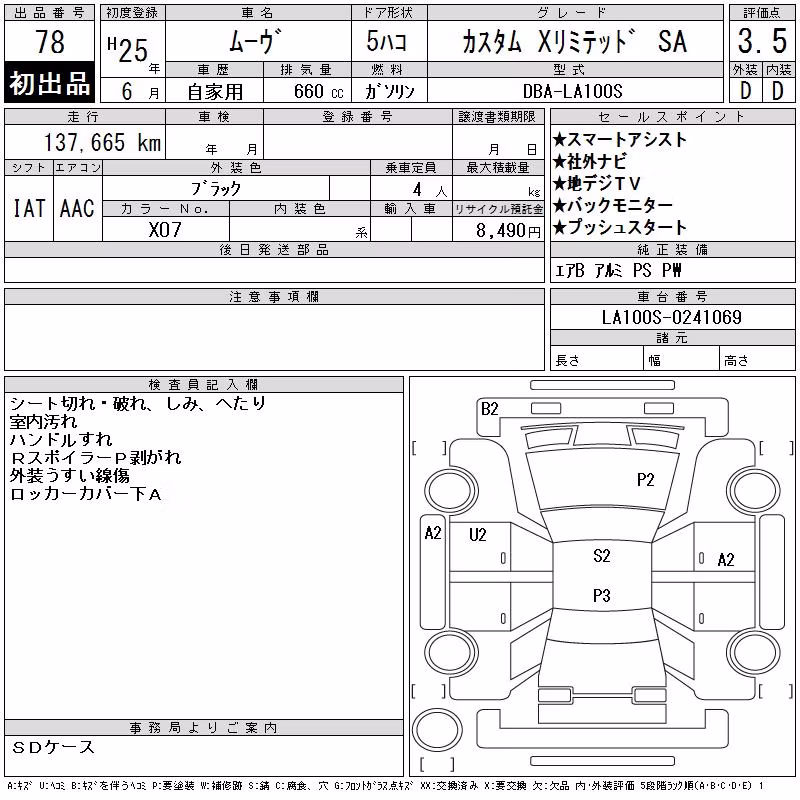This screenshot has height=800, width=800.
Task: Select sales point "★プッシュスタート"
Action: (619, 227)
